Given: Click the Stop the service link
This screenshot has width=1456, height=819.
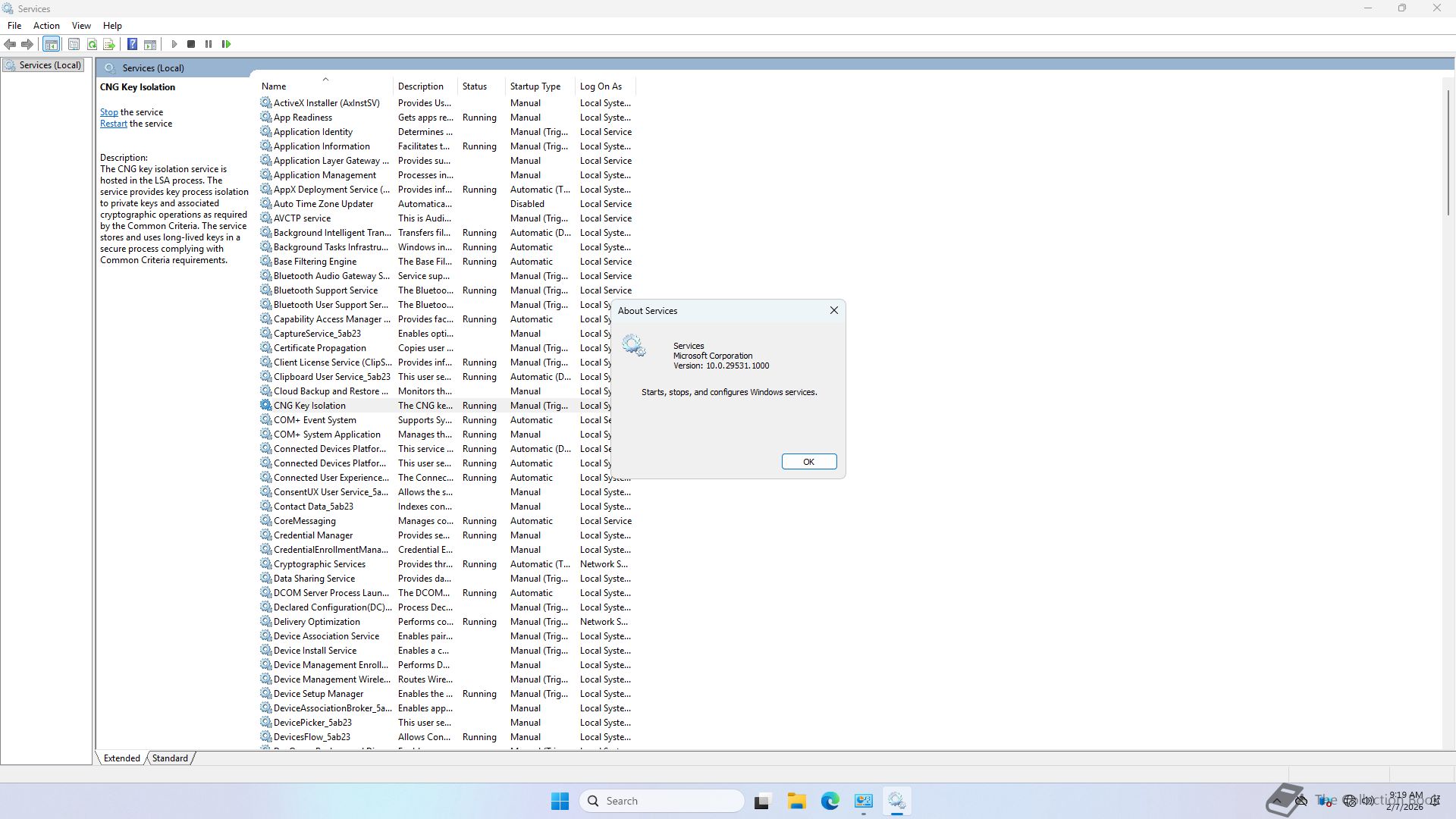Looking at the screenshot, I should click(108, 112).
